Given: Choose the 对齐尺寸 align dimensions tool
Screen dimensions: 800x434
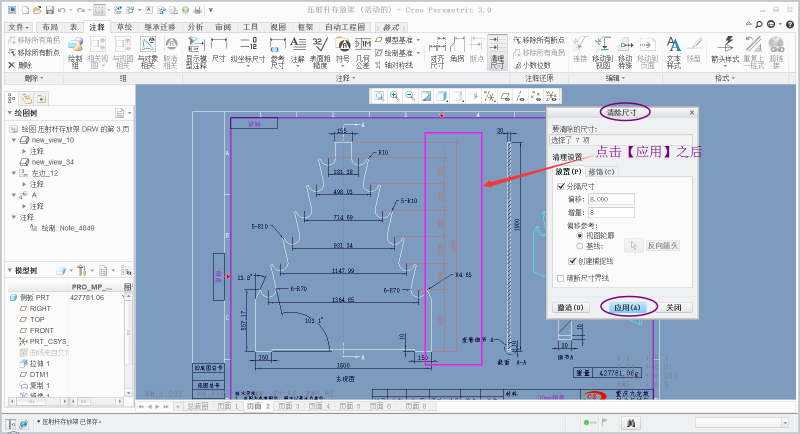Looking at the screenshot, I should (437, 53).
